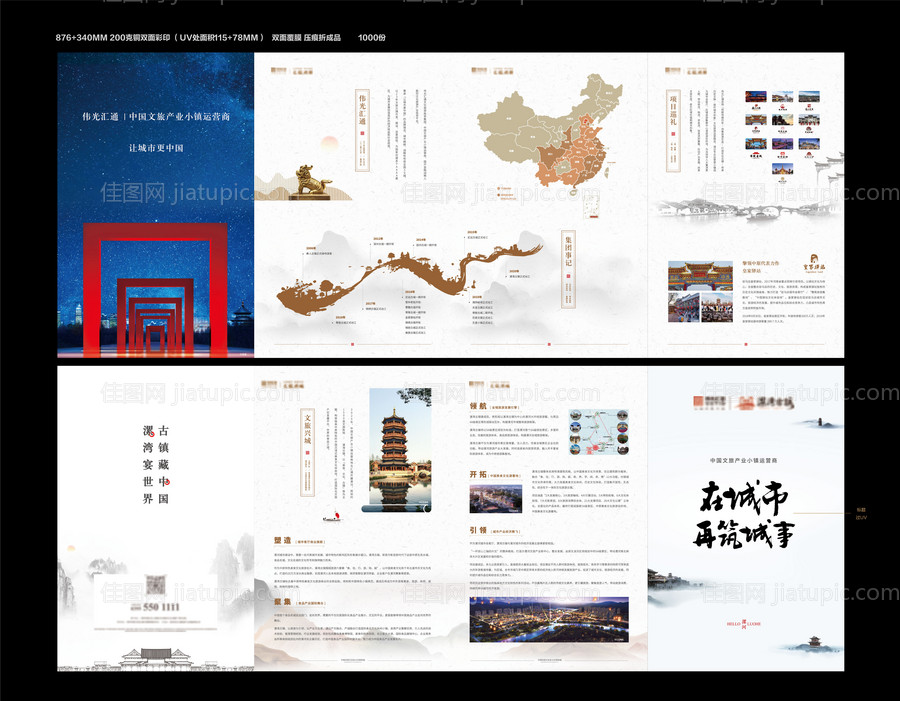Select the golden lion statue graphic
Viewport: 900px width, 701px height.
click(x=309, y=184)
